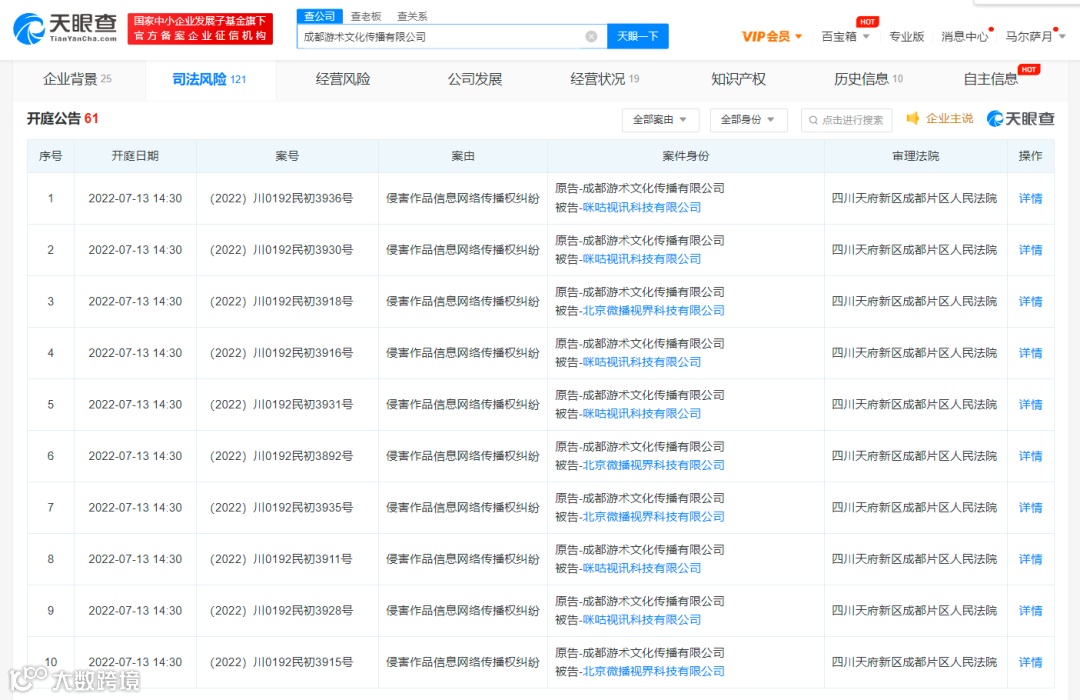Expand the 马尔萨月 user account menu
The width and height of the screenshot is (1080, 700).
tap(1035, 37)
